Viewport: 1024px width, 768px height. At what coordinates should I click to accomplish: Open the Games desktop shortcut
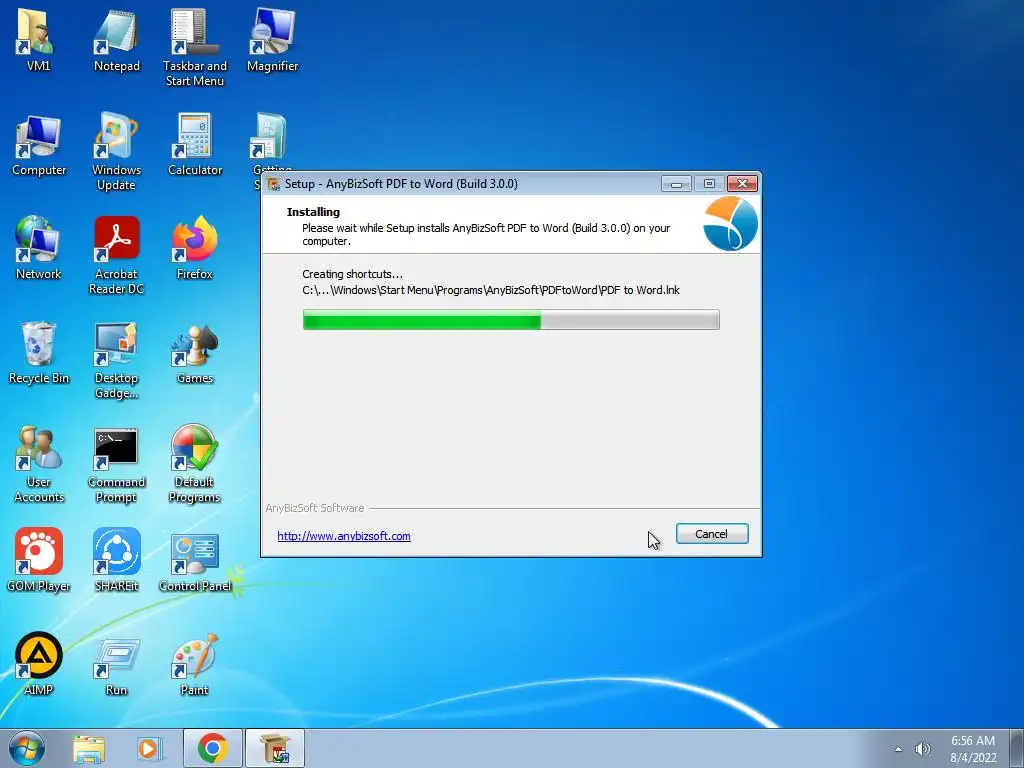[x=195, y=353]
